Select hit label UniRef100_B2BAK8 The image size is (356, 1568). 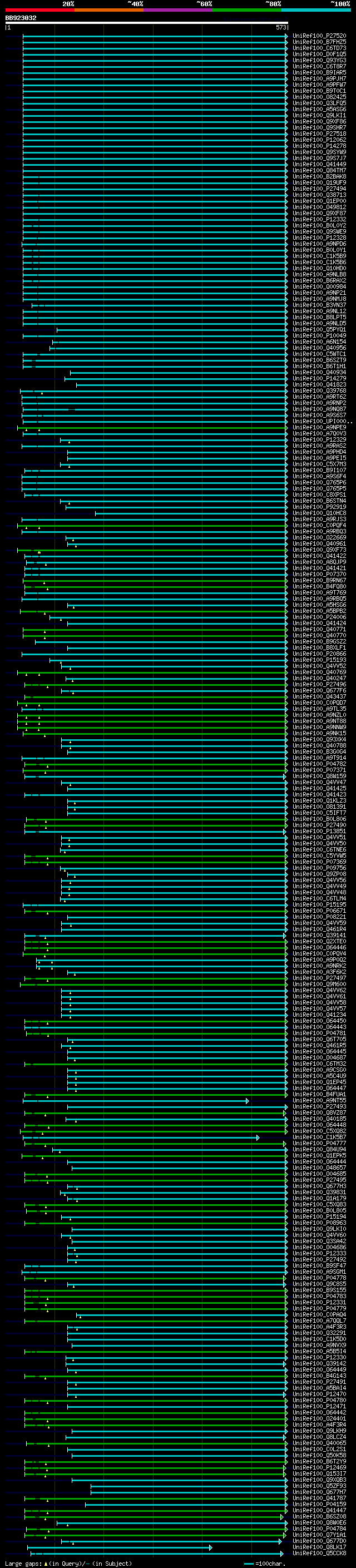(319, 176)
